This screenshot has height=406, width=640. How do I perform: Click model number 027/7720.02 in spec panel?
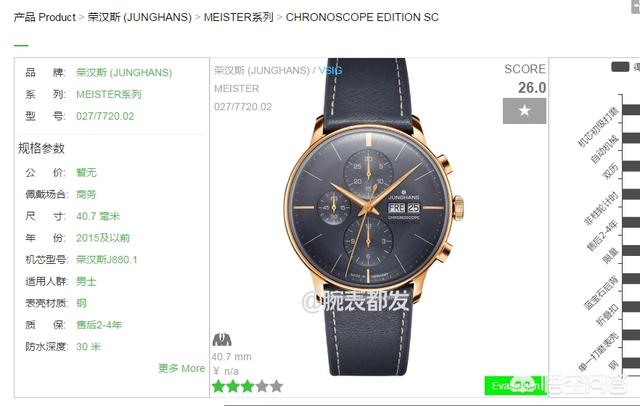click(105, 116)
